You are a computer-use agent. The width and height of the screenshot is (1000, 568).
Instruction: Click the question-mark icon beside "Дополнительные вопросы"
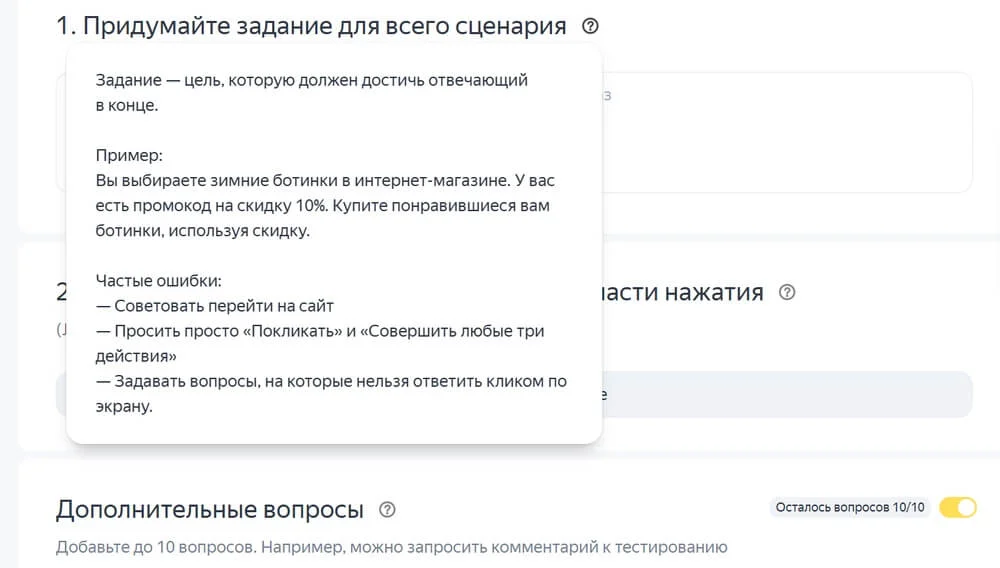(x=388, y=510)
